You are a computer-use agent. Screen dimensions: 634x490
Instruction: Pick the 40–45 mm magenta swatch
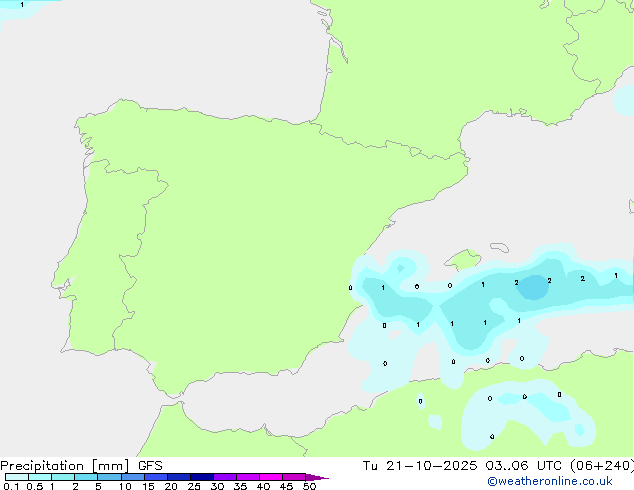click(271, 477)
